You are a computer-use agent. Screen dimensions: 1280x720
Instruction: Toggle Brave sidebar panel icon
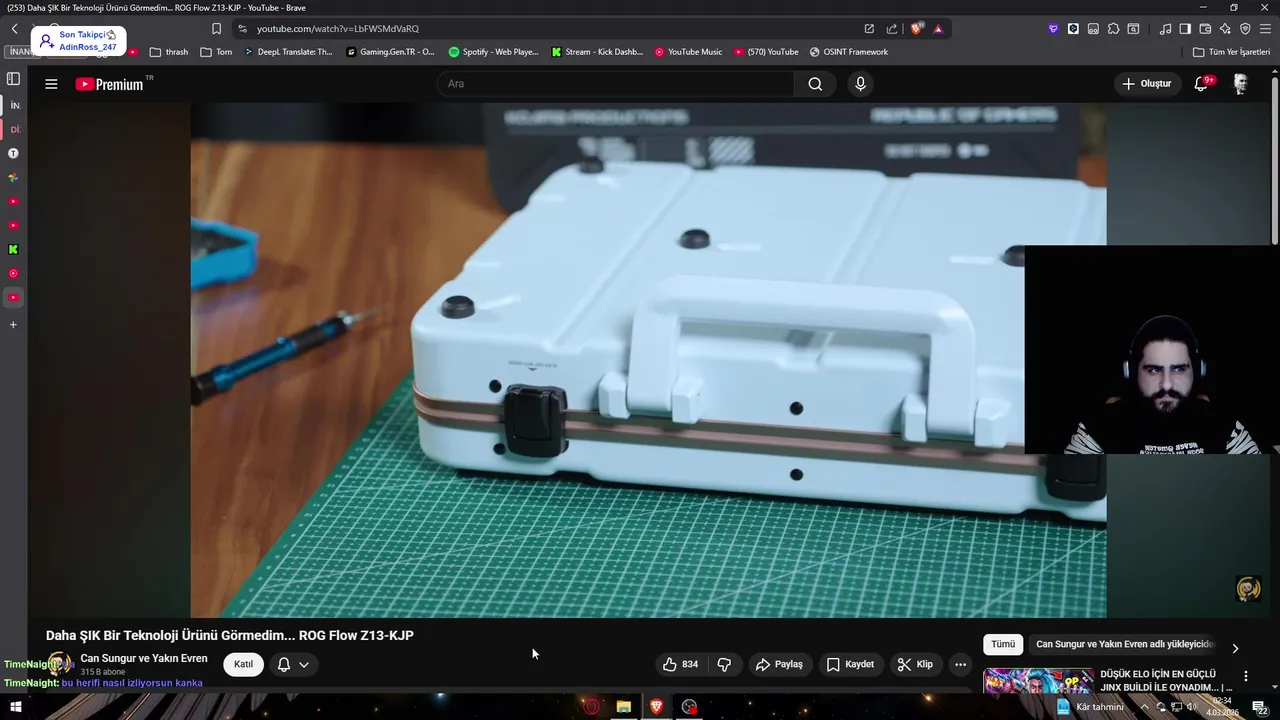1185,29
